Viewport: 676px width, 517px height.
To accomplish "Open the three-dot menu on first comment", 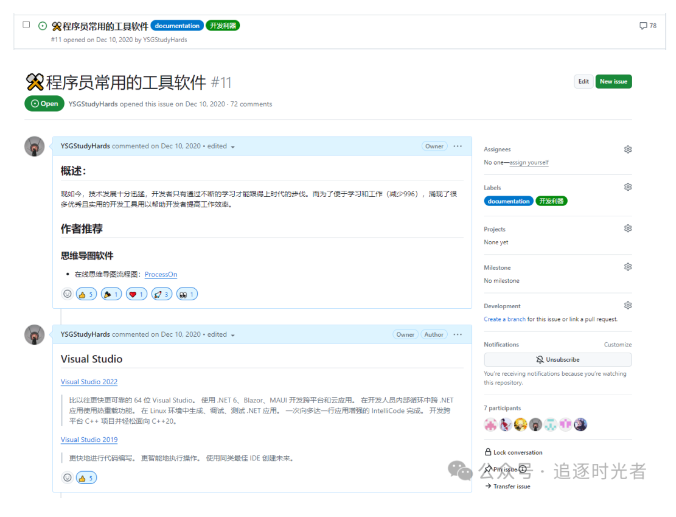I will pos(458,146).
